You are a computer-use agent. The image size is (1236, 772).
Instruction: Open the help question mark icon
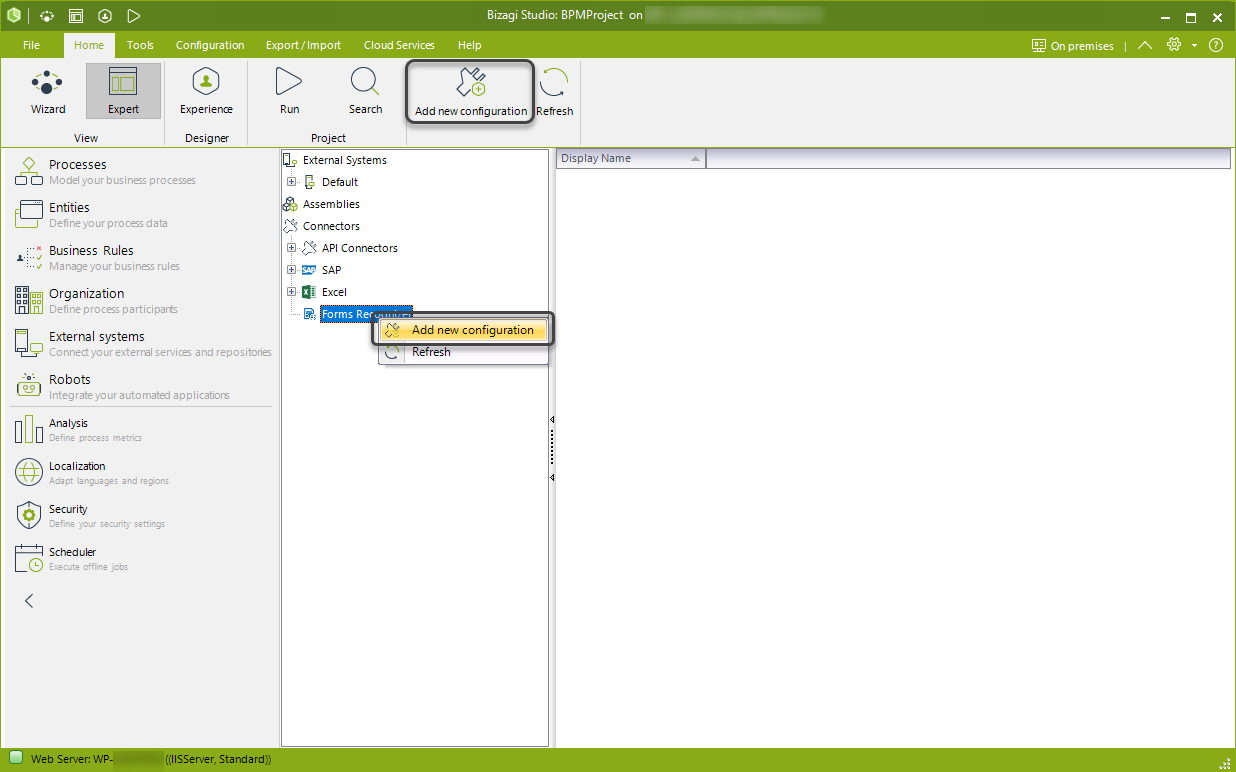1216,45
